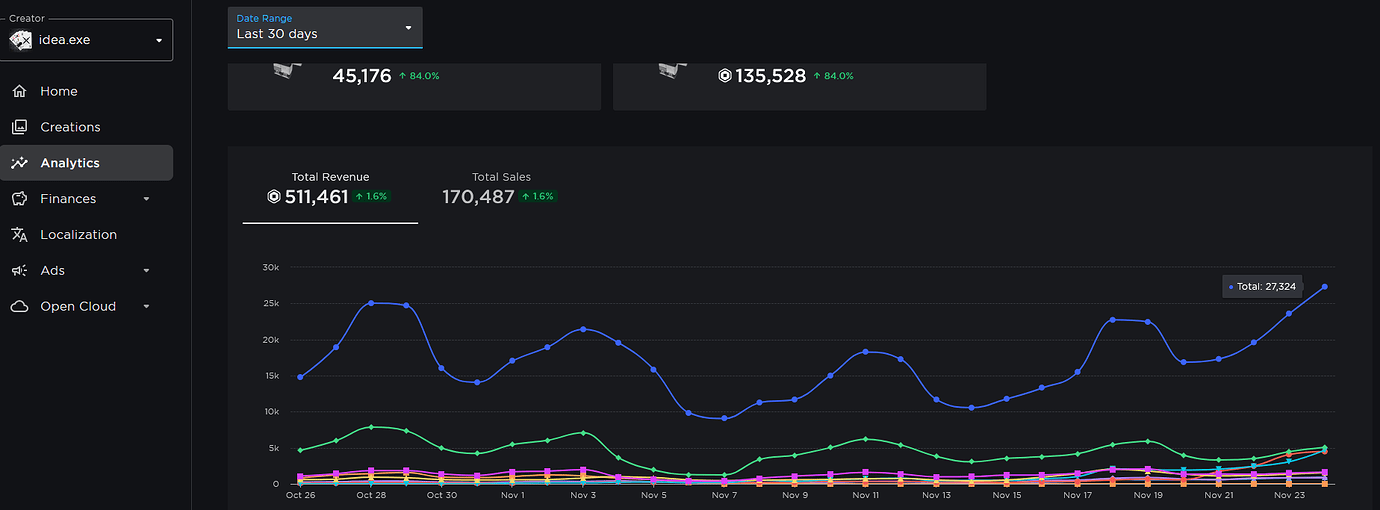Switch to the Total Sales tab
The height and width of the screenshot is (510, 1380).
point(501,189)
